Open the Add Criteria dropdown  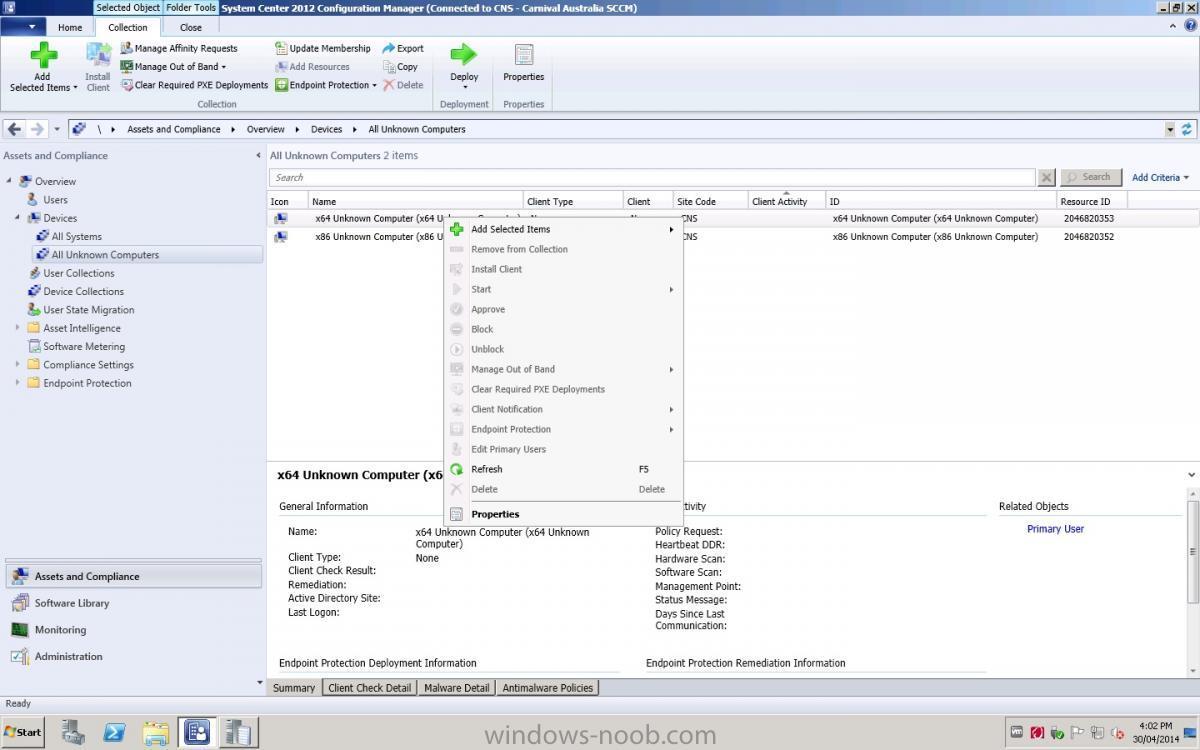1160,177
